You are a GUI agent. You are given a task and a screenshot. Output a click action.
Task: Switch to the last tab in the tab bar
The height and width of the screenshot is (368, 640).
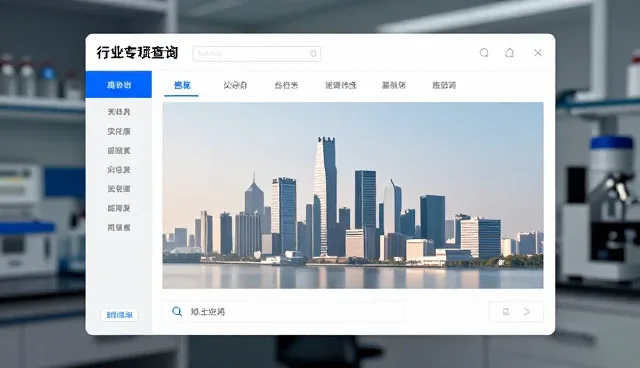pos(444,85)
